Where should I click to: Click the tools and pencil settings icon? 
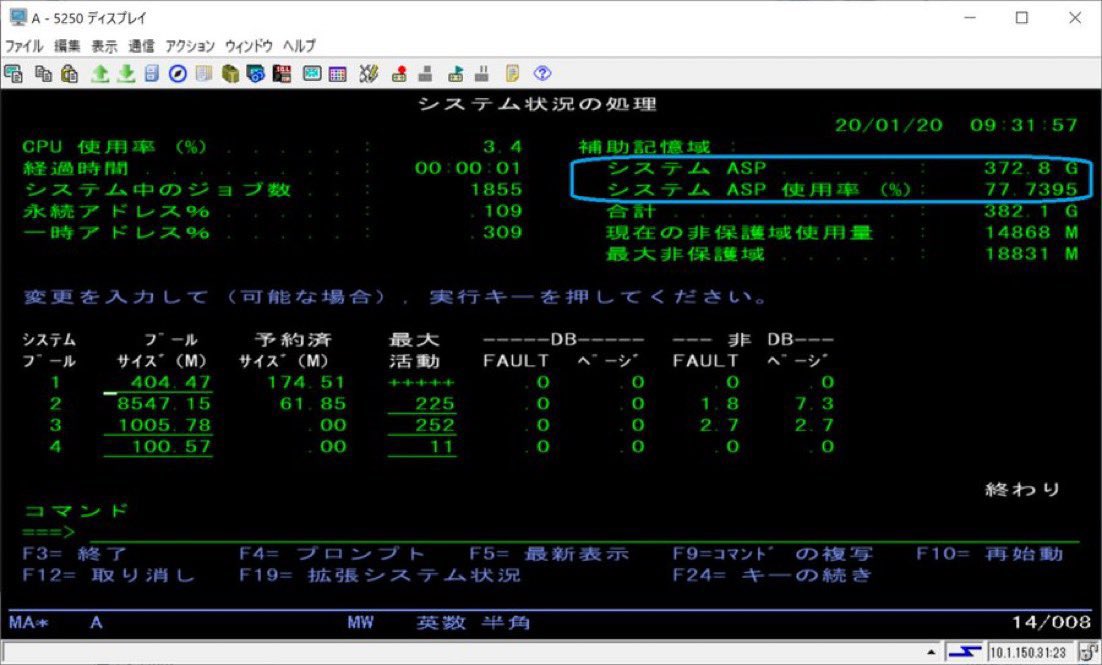[x=368, y=73]
